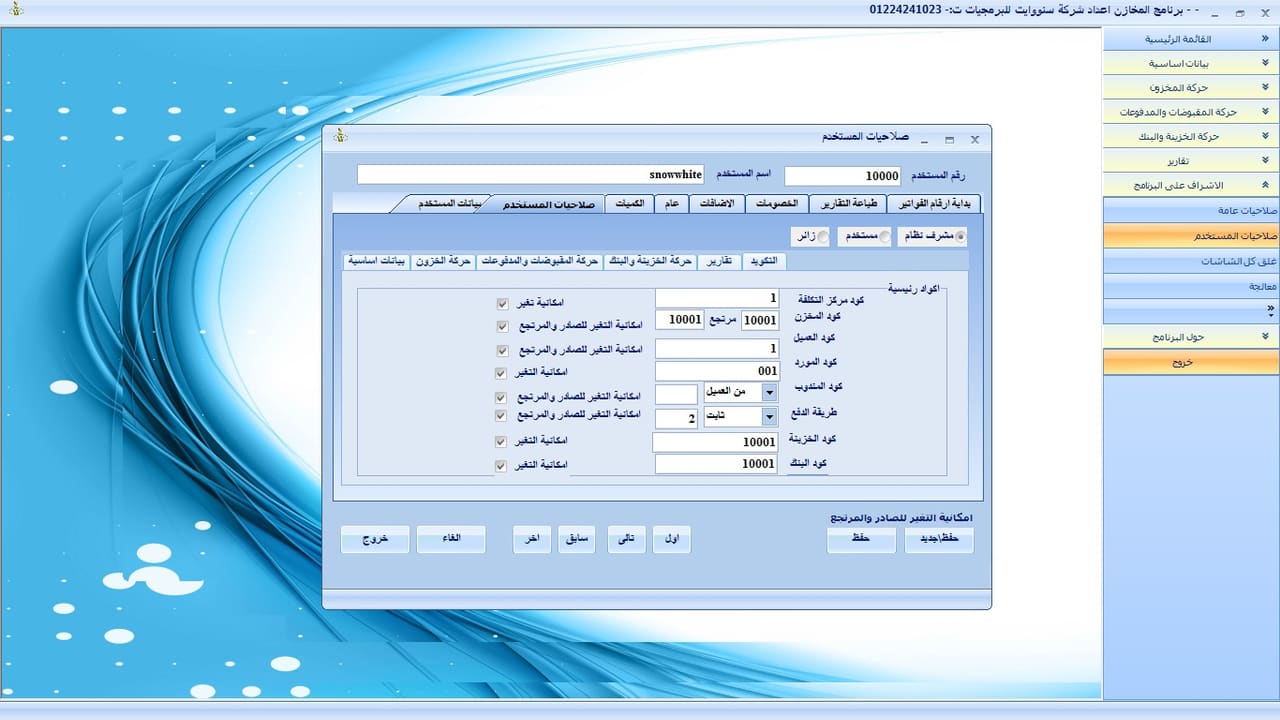This screenshot has width=1280, height=720.
Task: Expand the بيانات اساسية sidebar section
Action: (x=1266, y=63)
